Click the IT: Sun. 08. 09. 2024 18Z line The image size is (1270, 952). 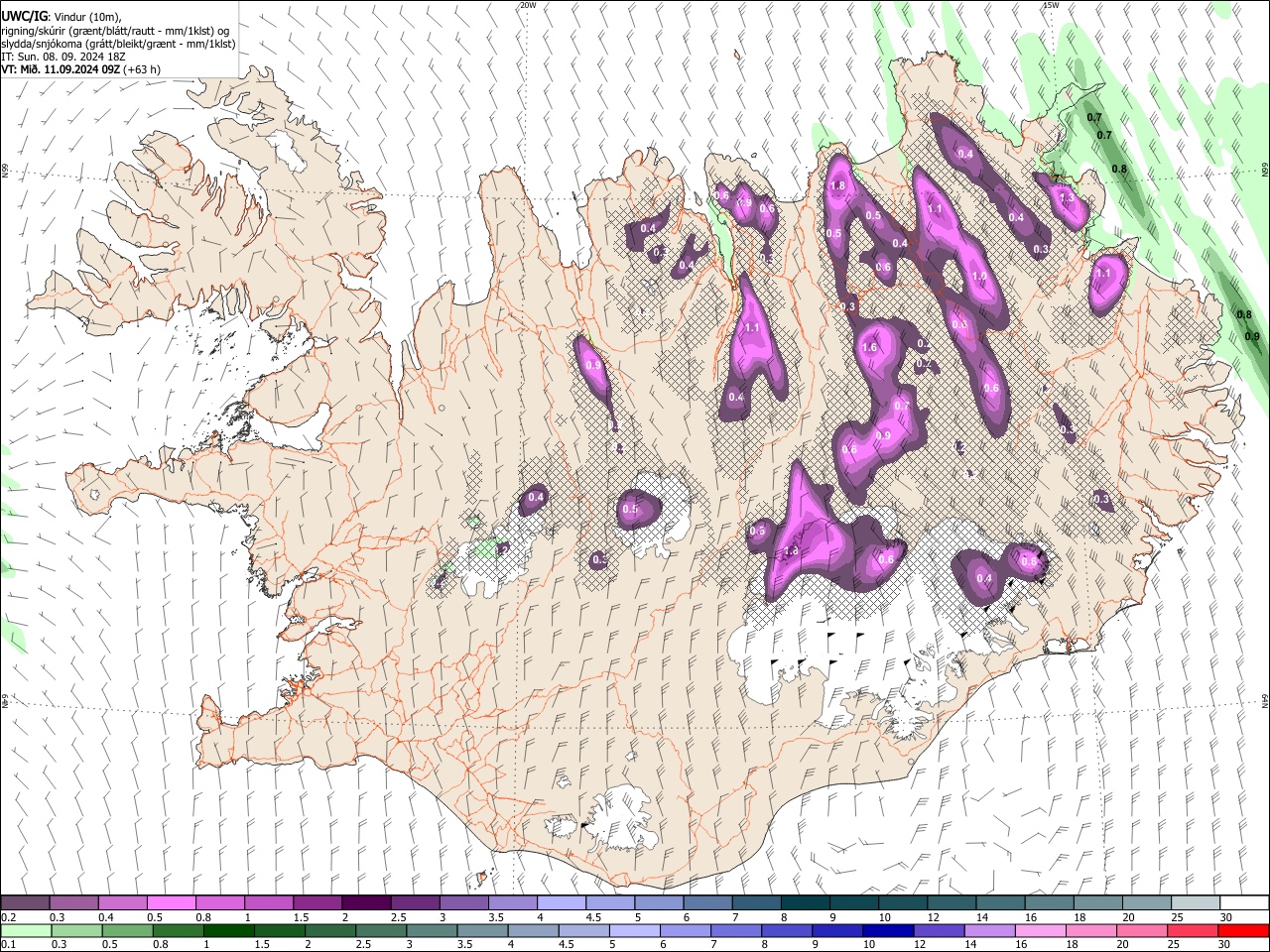(x=63, y=57)
